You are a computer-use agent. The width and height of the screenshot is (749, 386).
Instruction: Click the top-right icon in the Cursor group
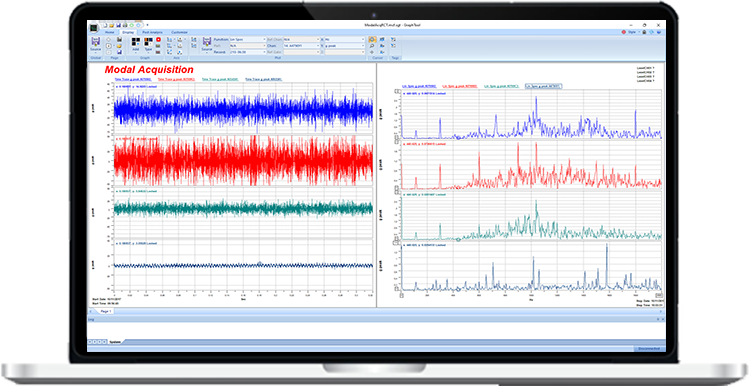point(382,39)
